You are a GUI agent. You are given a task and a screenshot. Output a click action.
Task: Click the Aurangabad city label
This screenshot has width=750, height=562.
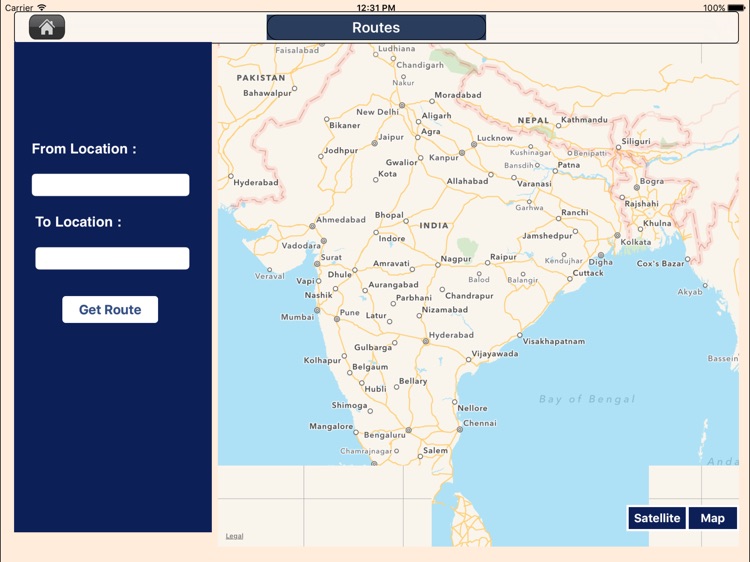(393, 285)
